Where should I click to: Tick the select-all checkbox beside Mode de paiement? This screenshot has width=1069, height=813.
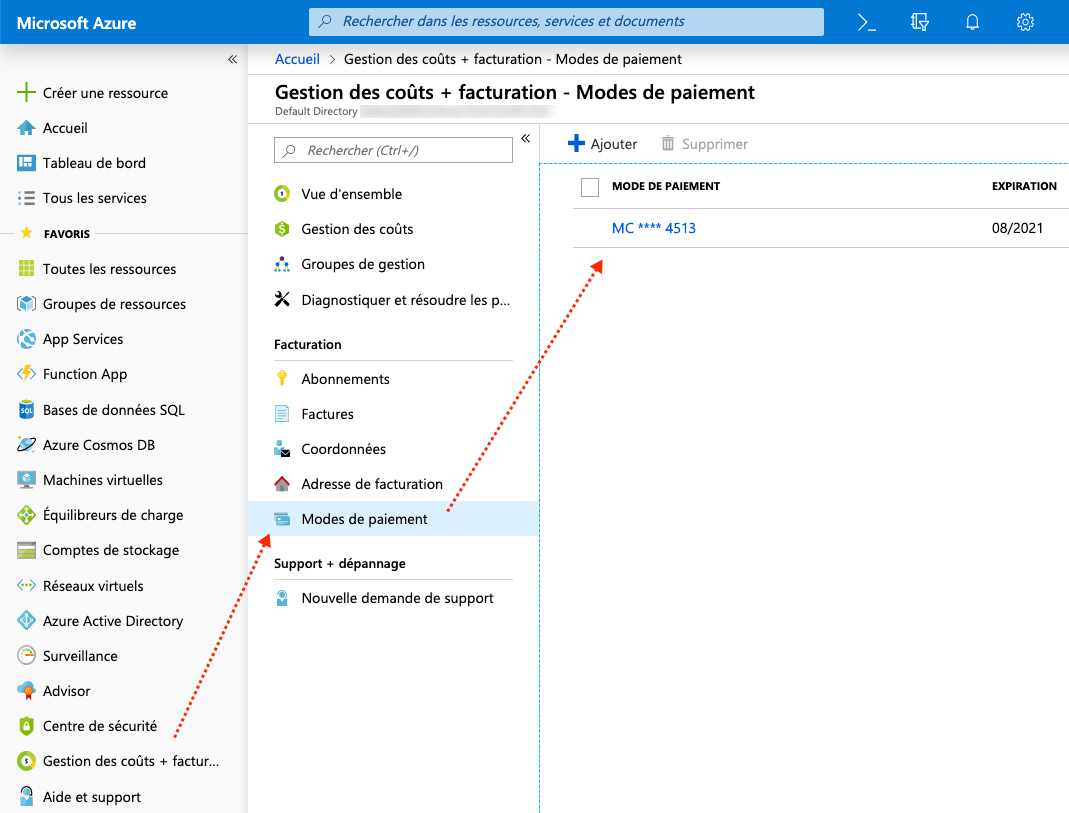tap(590, 187)
